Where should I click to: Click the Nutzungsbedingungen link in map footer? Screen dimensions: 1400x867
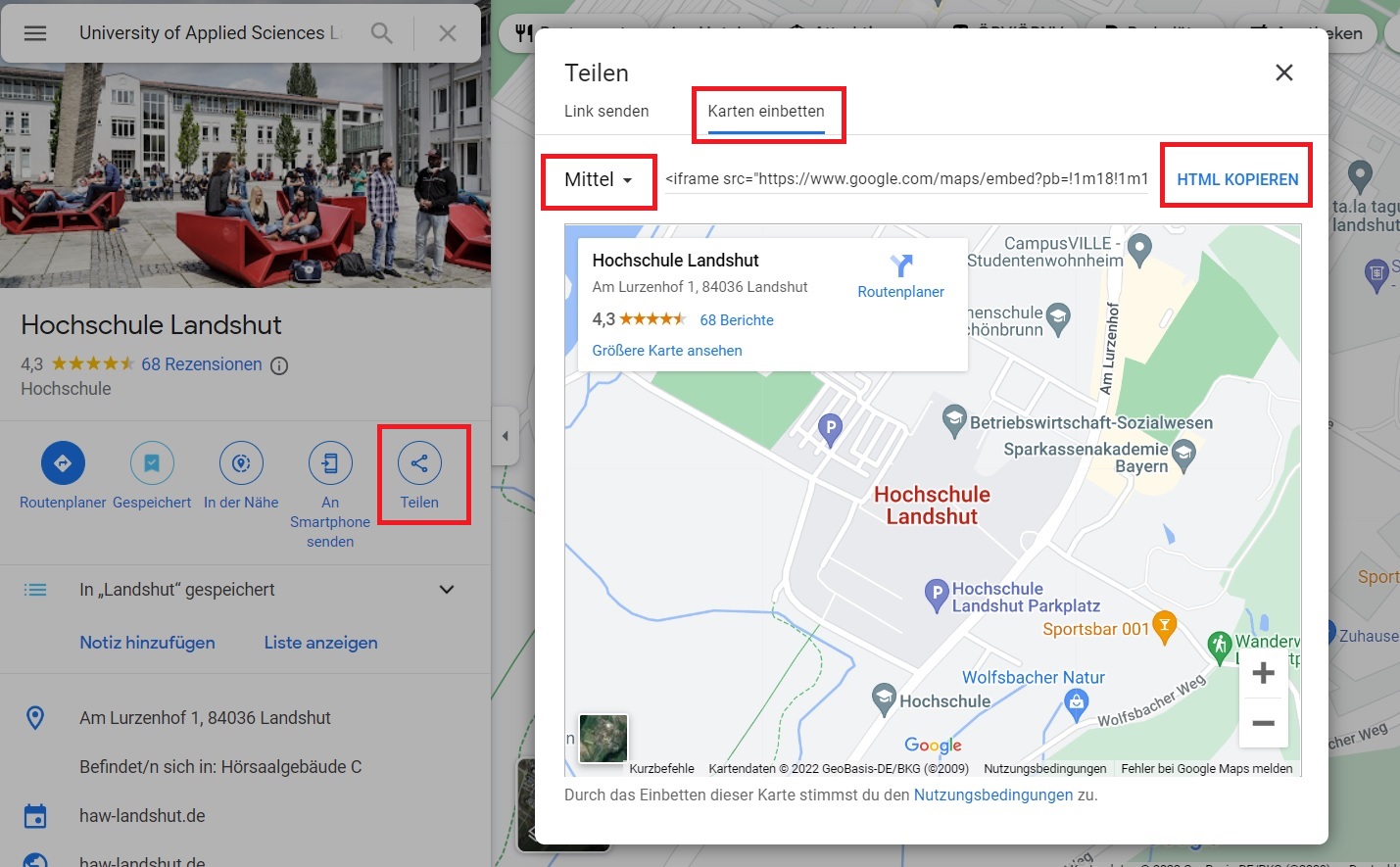[1045, 769]
